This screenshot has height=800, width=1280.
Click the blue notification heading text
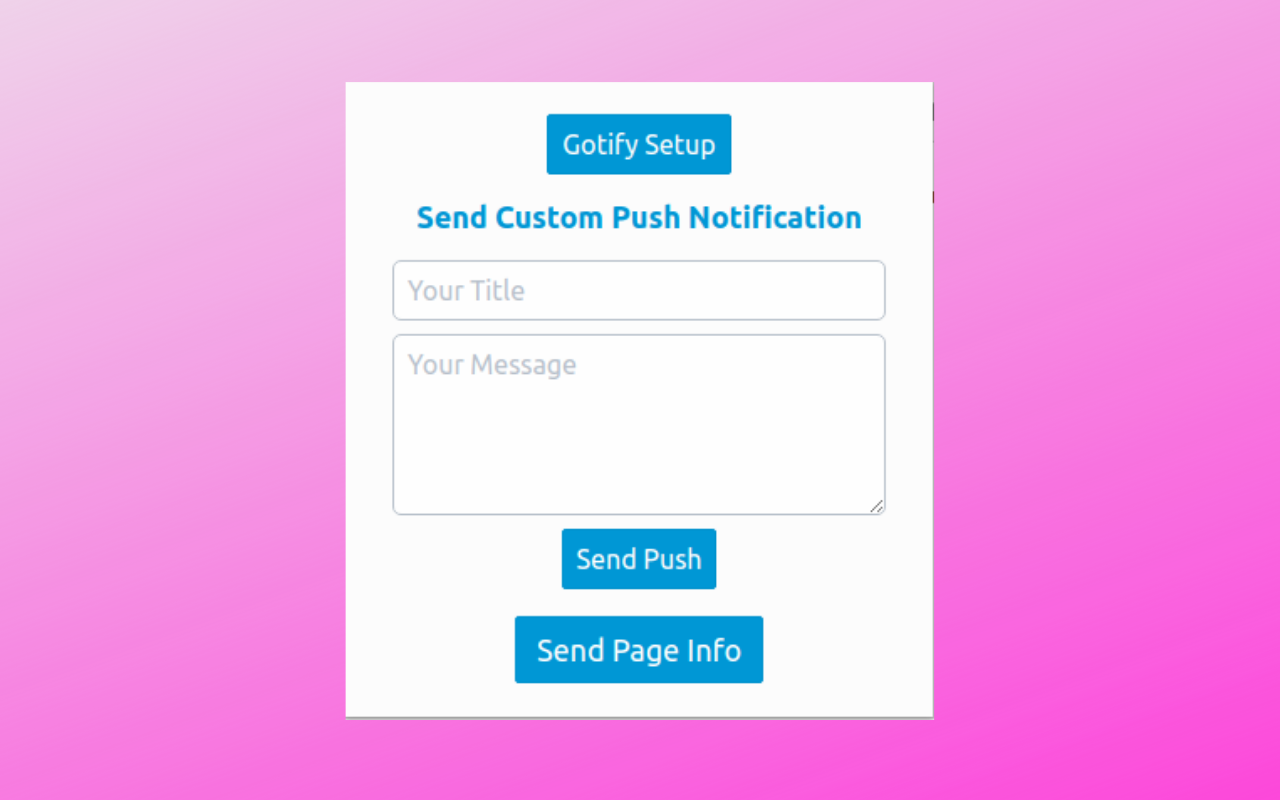(x=638, y=218)
